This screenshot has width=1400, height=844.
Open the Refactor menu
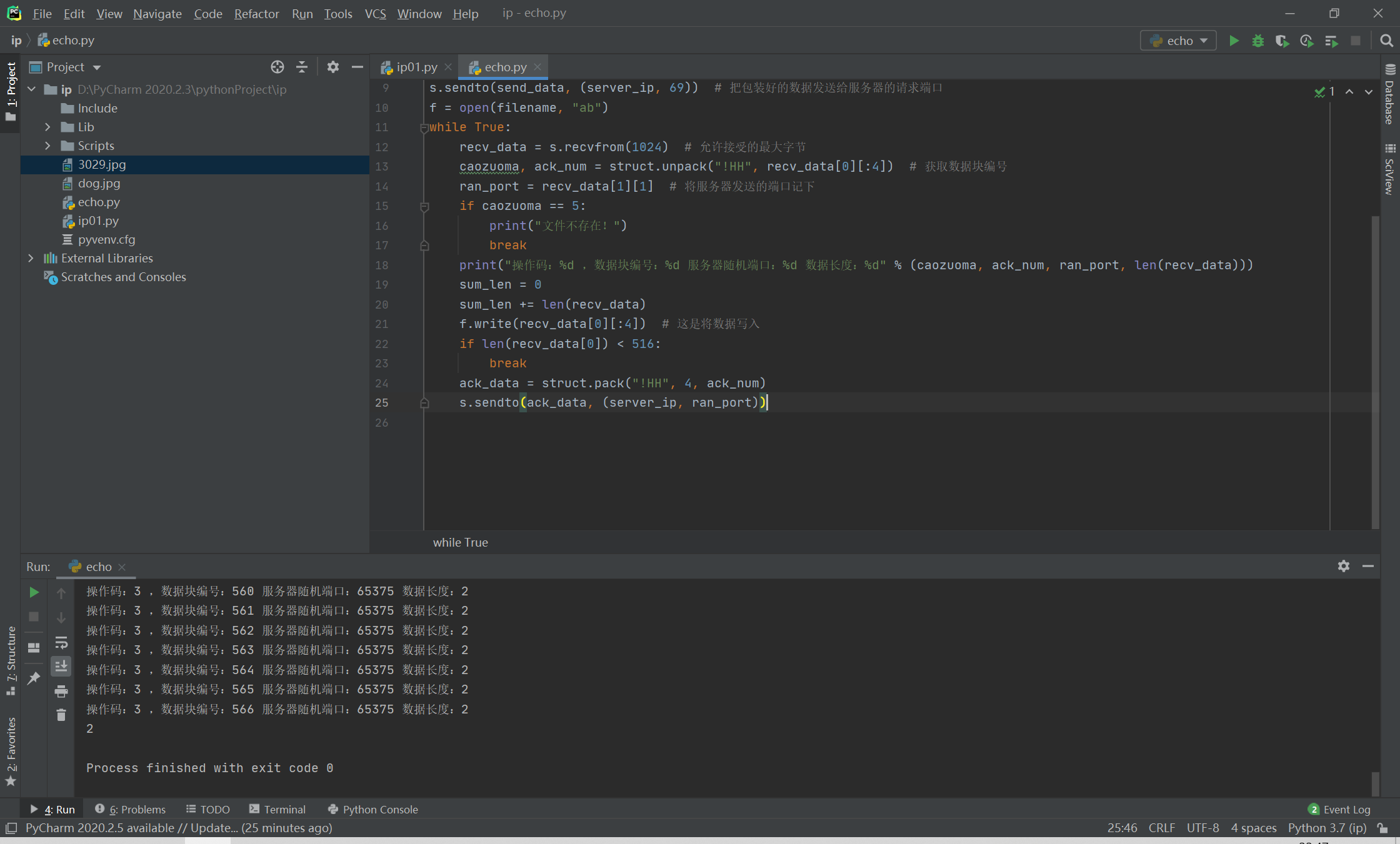pyautogui.click(x=256, y=13)
